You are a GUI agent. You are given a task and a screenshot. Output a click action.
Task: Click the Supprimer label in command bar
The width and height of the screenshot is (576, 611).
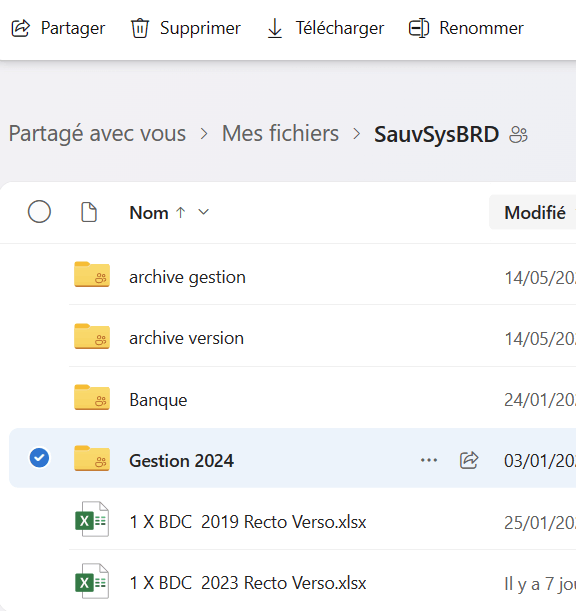tap(200, 28)
